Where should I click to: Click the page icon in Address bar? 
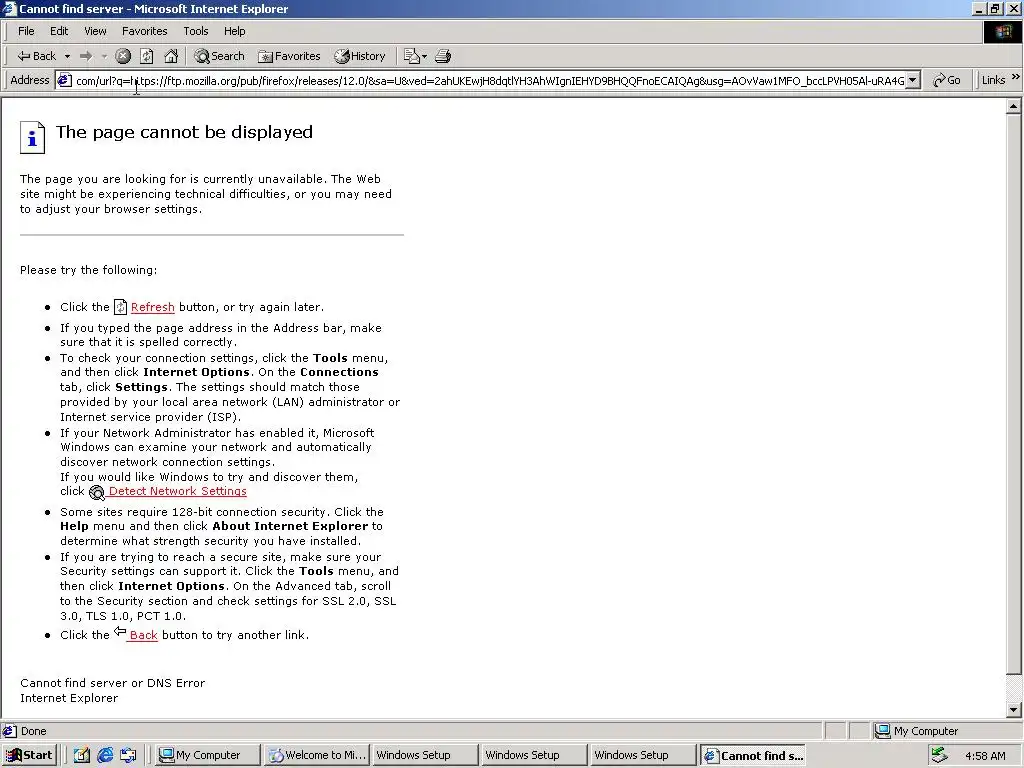(x=64, y=80)
